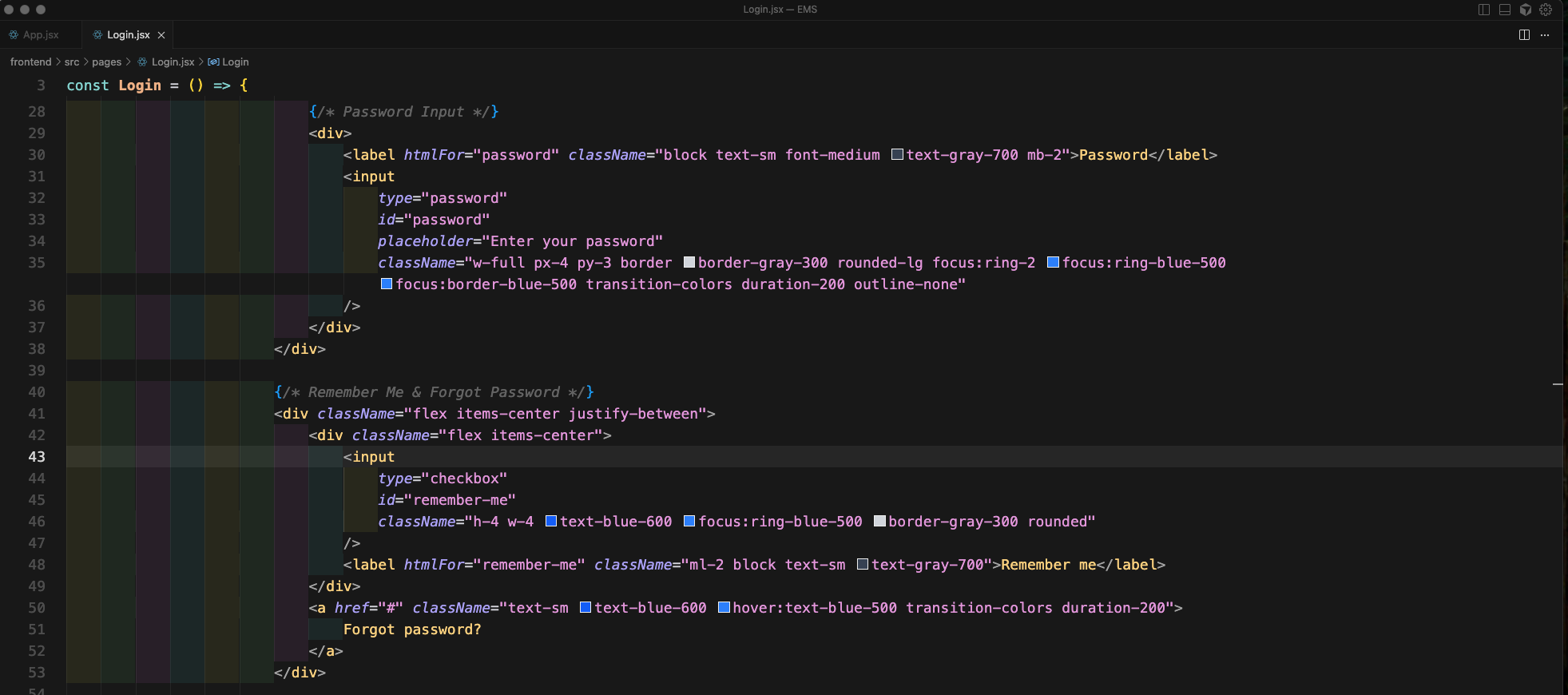Open color swatch for focus:border-blue-500
1568x695 pixels.
(x=387, y=284)
